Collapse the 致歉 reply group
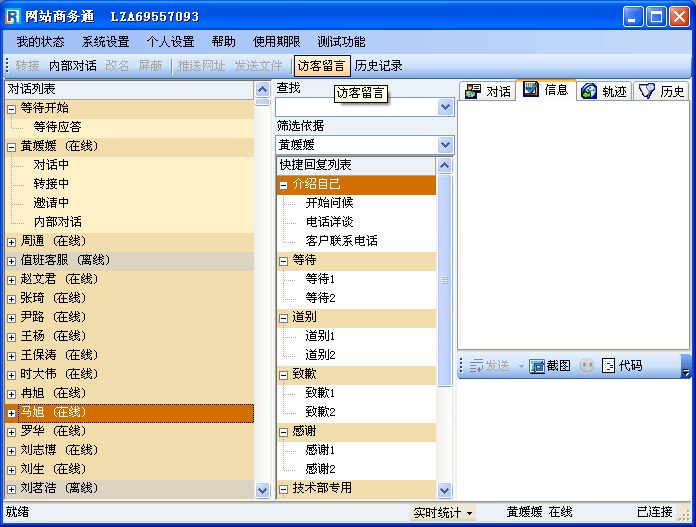The width and height of the screenshot is (696, 527). point(283,375)
